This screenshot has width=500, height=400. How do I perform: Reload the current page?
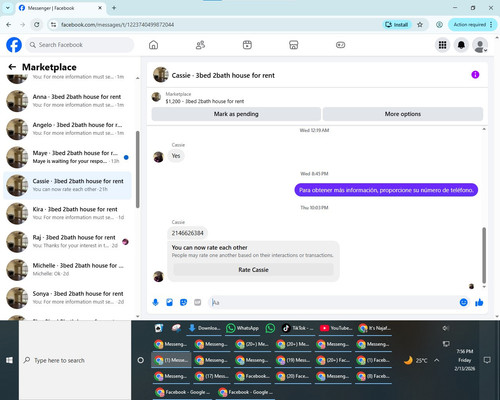[37, 25]
